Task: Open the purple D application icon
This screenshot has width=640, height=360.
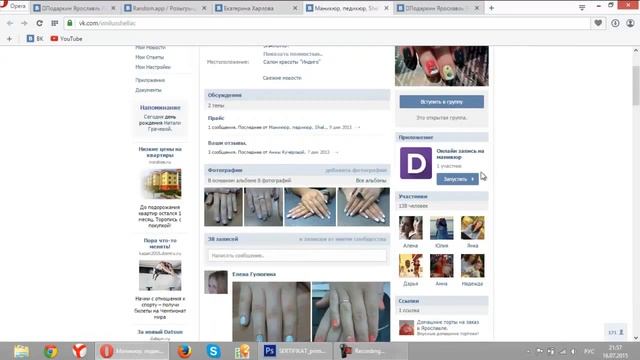Action: (x=416, y=163)
